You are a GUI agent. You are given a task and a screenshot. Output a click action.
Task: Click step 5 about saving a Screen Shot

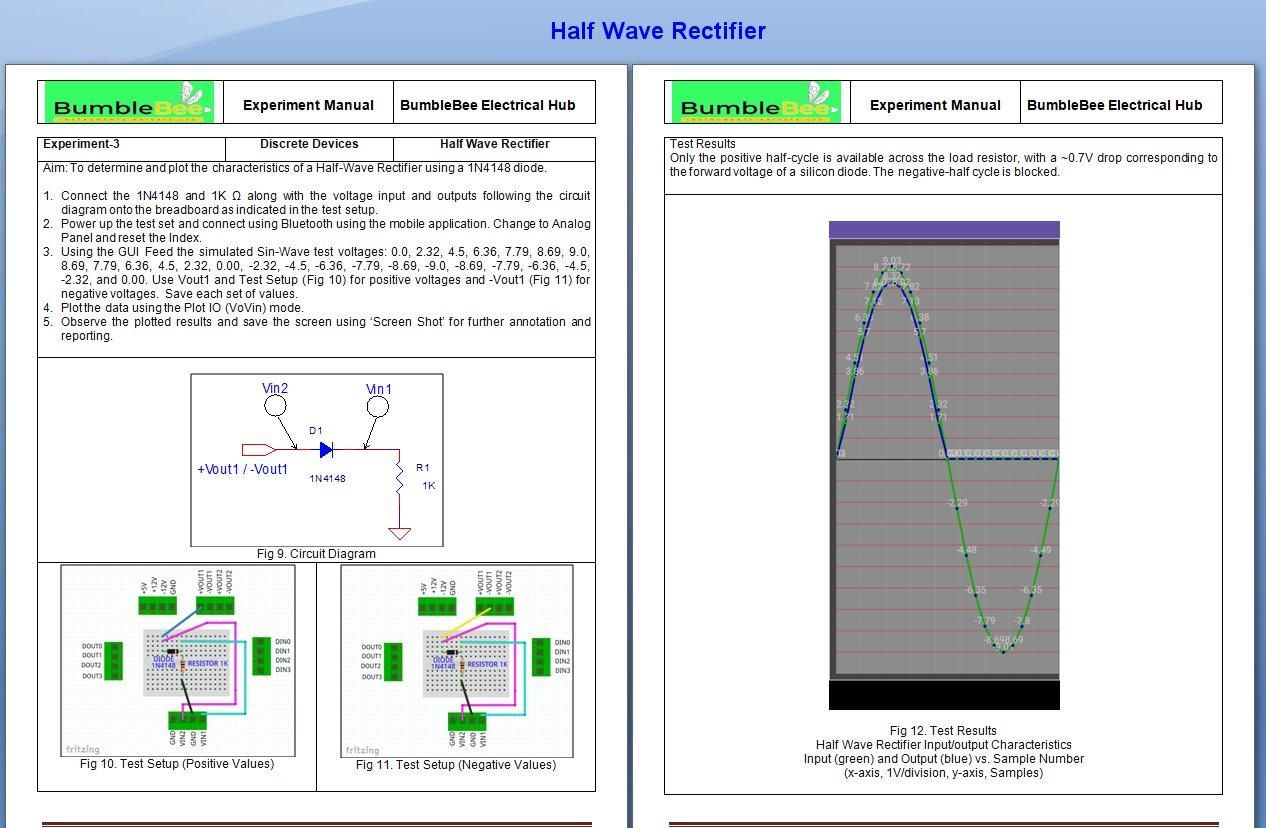317,329
